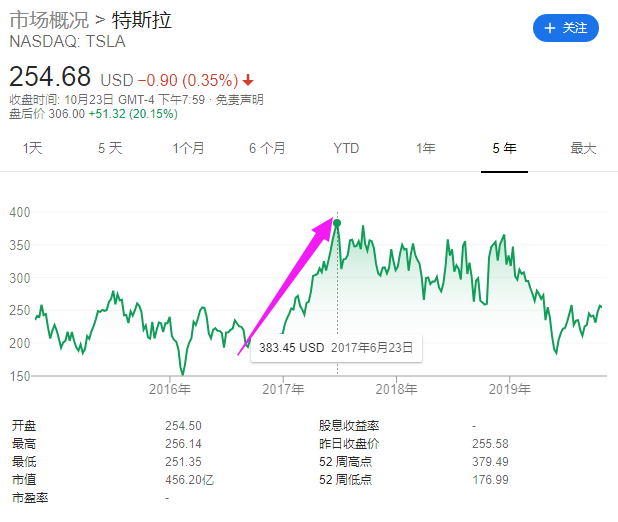Viewport: 618px width, 522px height.
Task: Click the 150 y-axis label
Action: click(x=20, y=376)
